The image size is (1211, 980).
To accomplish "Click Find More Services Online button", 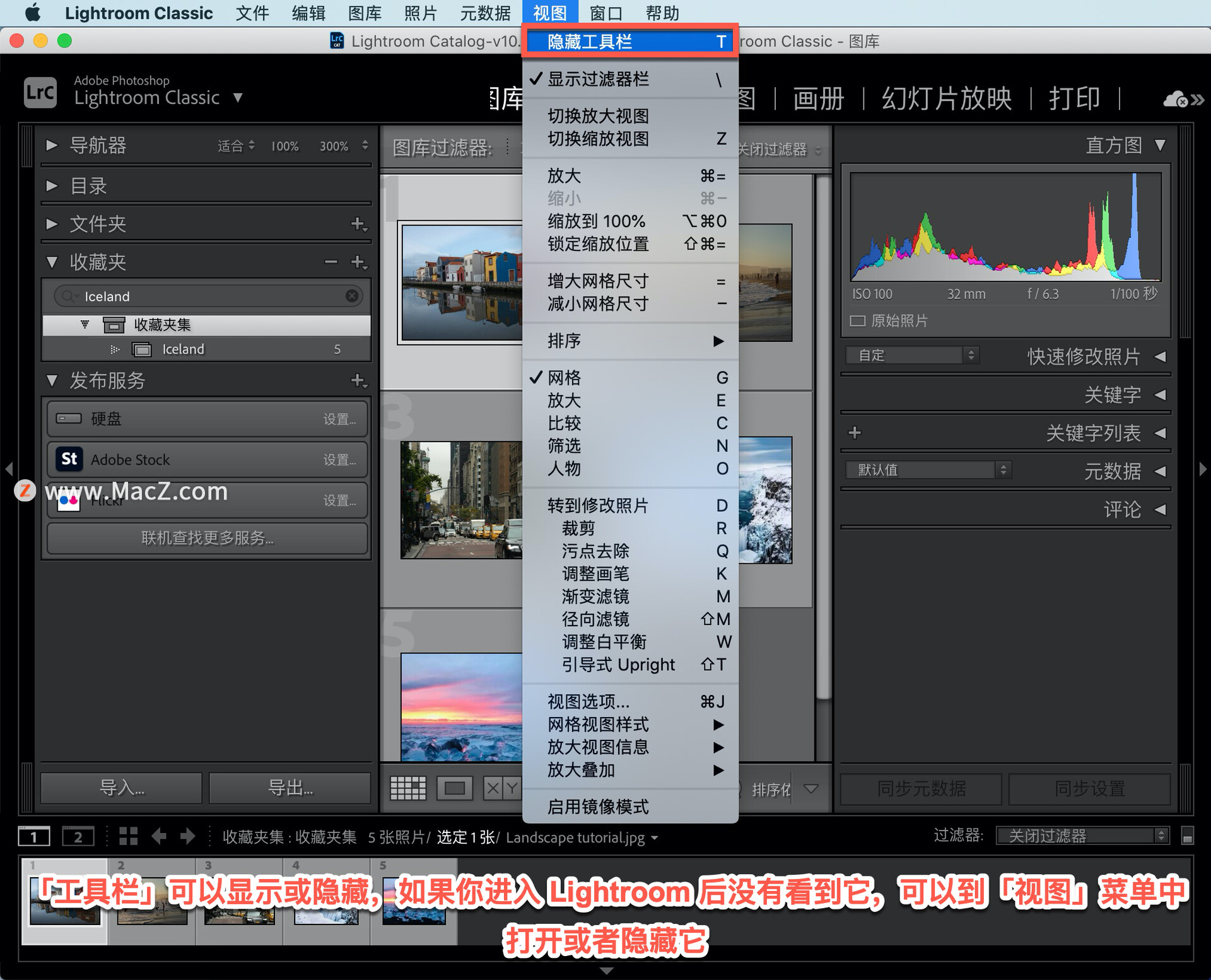I will tap(207, 538).
